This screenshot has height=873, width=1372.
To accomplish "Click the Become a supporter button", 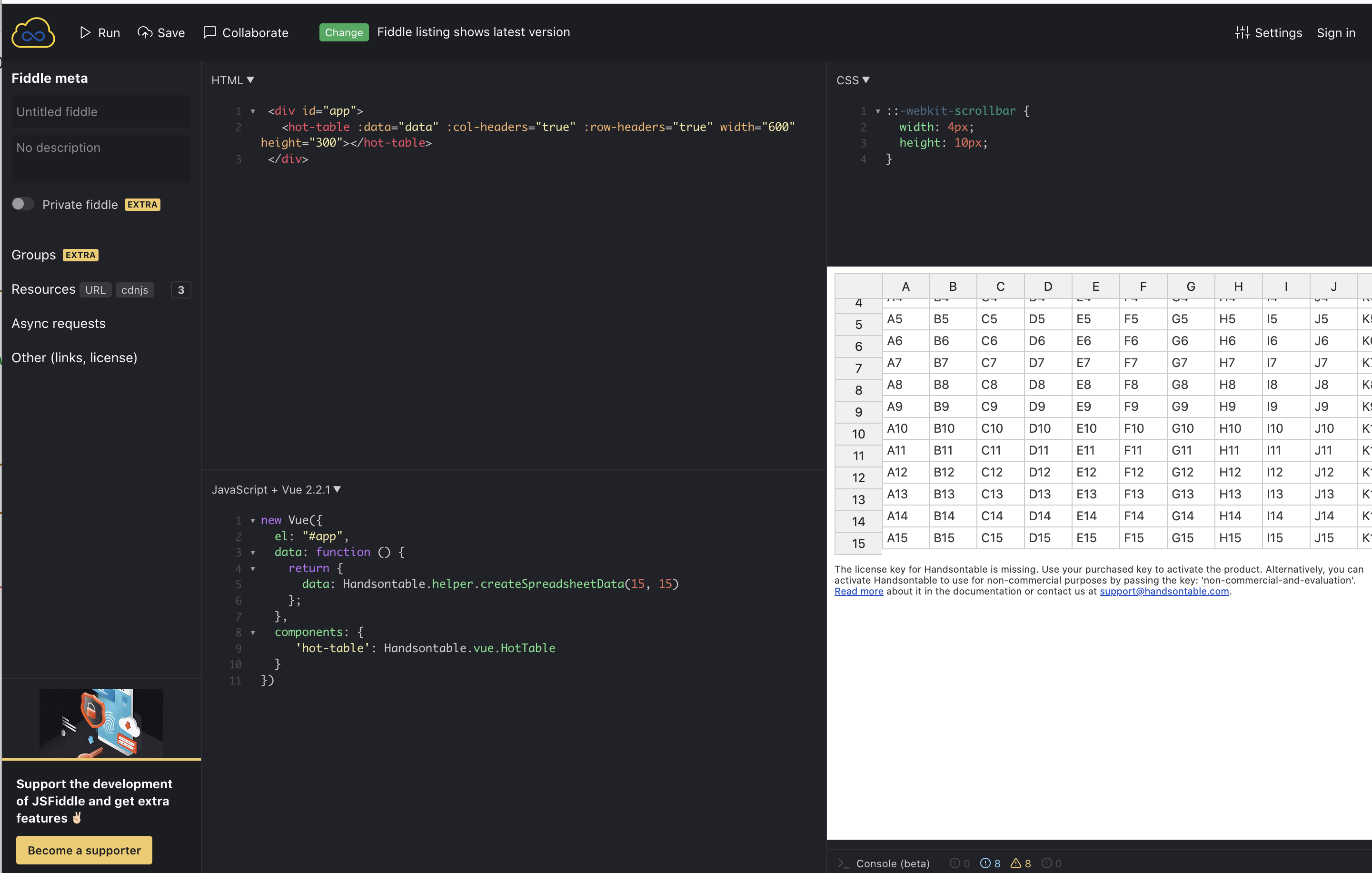I will (x=84, y=850).
